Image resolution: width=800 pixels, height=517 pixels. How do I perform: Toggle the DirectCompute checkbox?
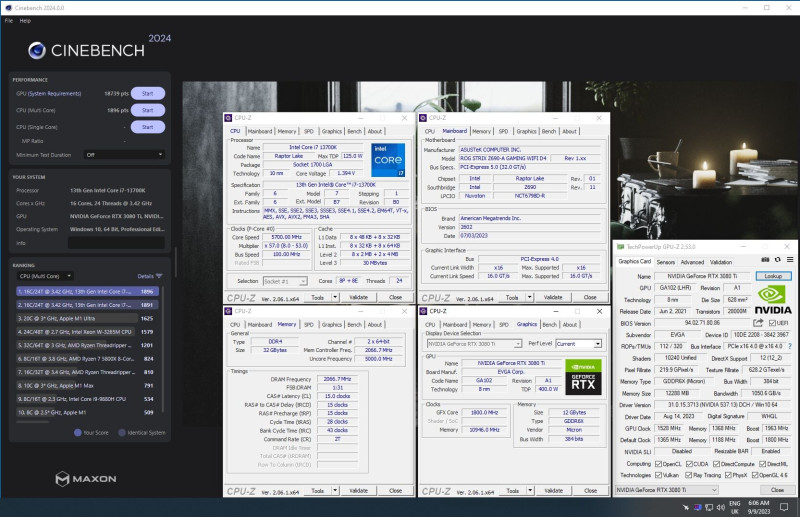click(x=716, y=464)
